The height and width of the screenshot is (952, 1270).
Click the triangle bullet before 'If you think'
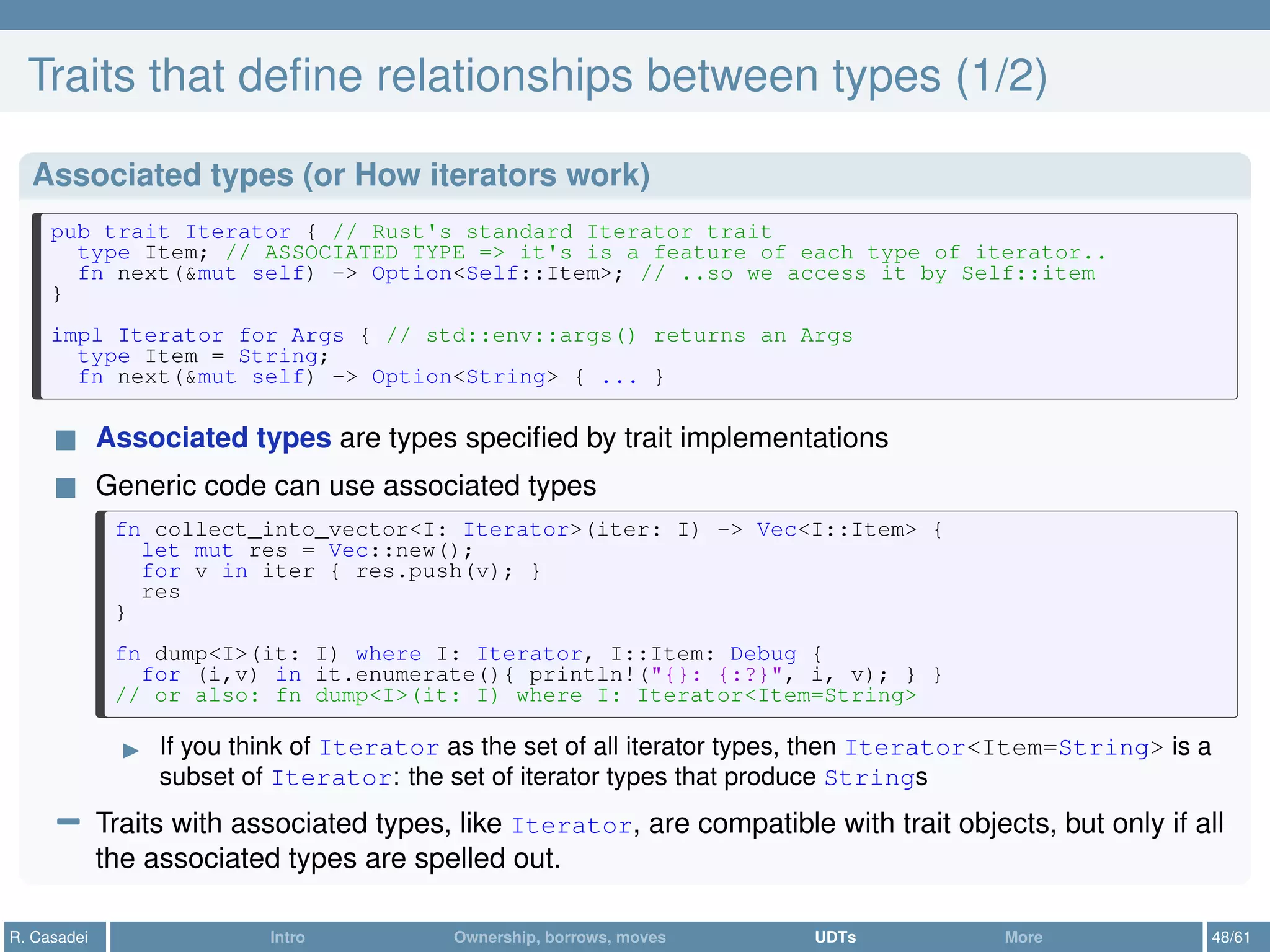tap(131, 751)
